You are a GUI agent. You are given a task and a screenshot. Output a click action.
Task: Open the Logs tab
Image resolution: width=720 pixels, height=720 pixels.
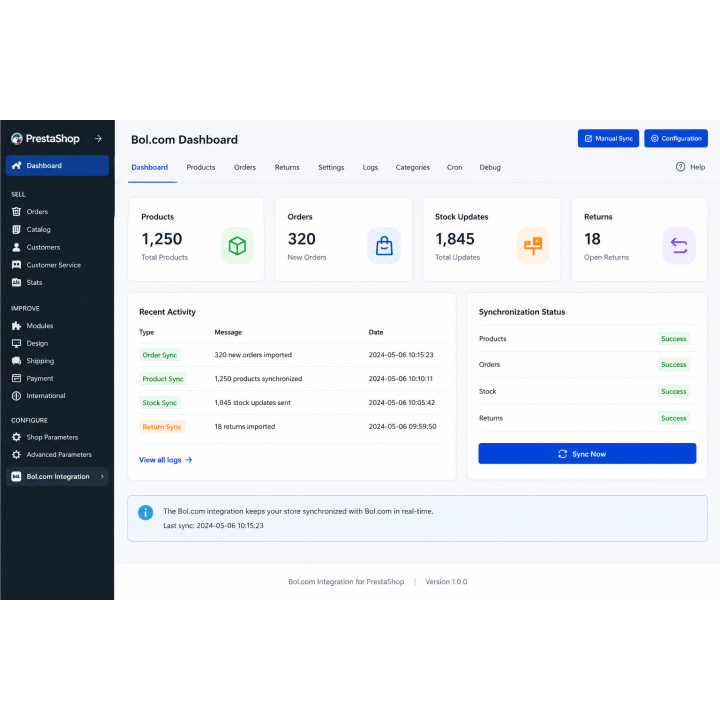pos(370,168)
